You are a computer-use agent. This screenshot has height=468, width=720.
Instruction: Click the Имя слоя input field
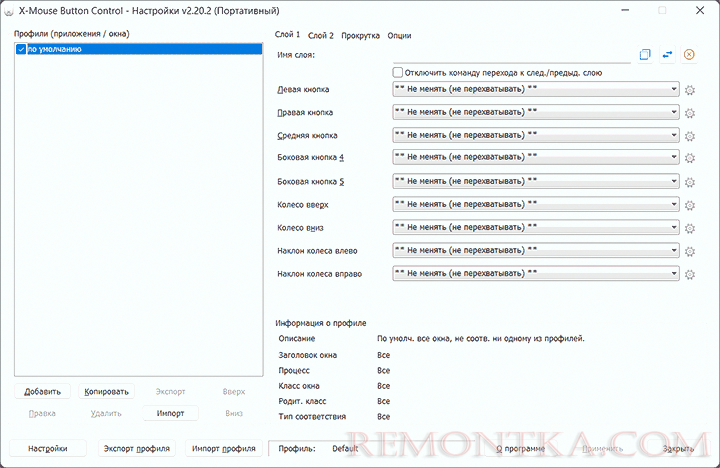512,55
